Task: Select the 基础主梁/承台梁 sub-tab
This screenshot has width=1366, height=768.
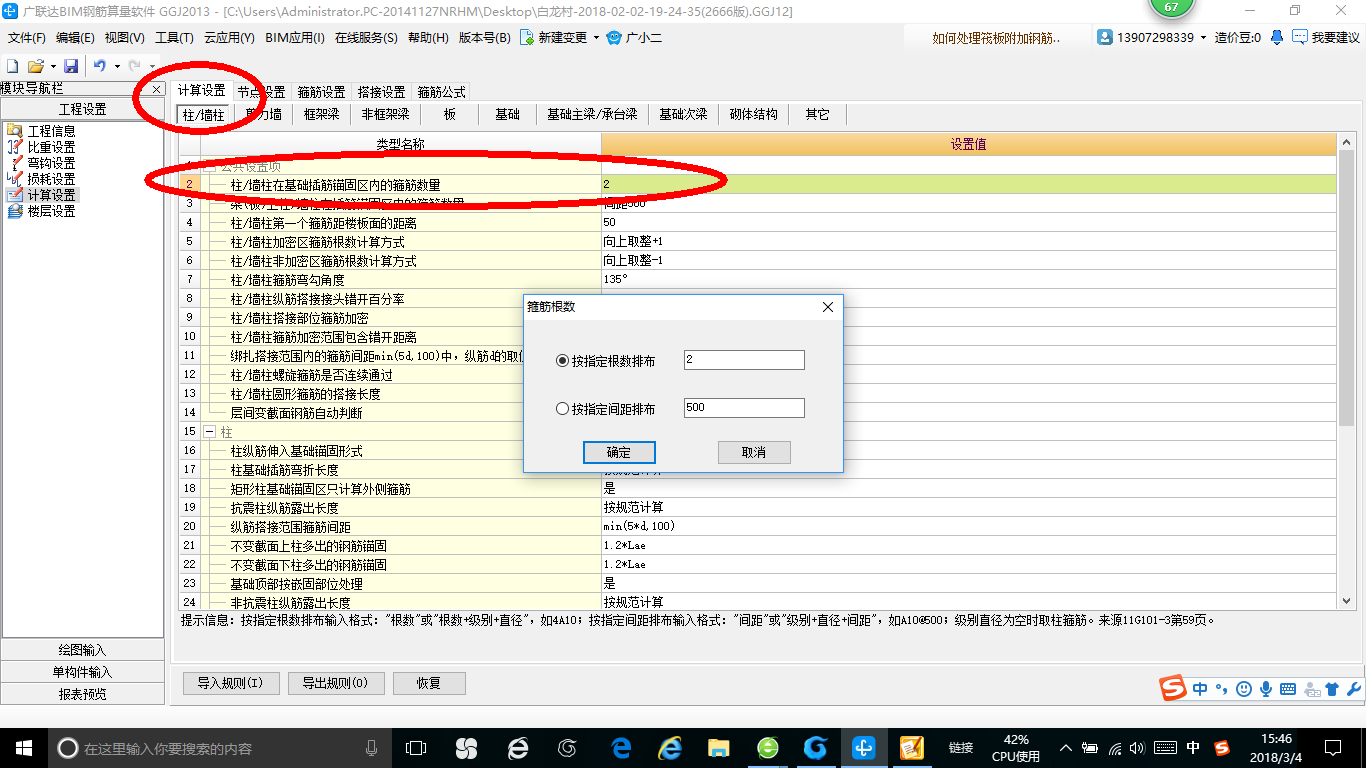Action: 592,115
